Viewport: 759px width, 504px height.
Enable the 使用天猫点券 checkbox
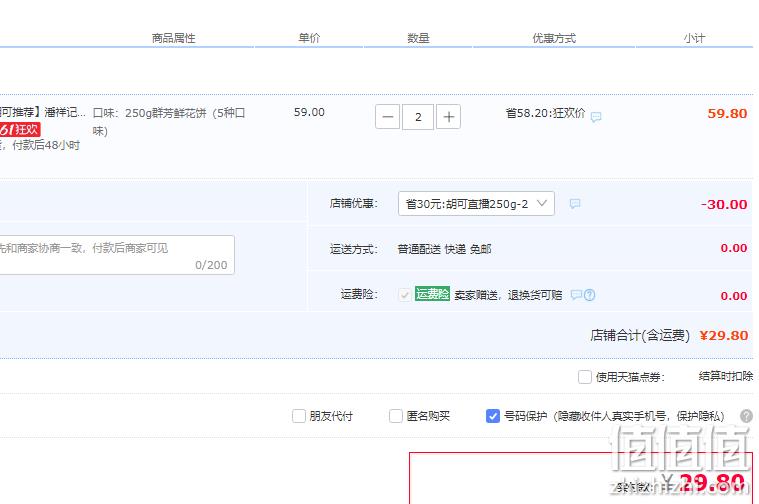tap(585, 377)
